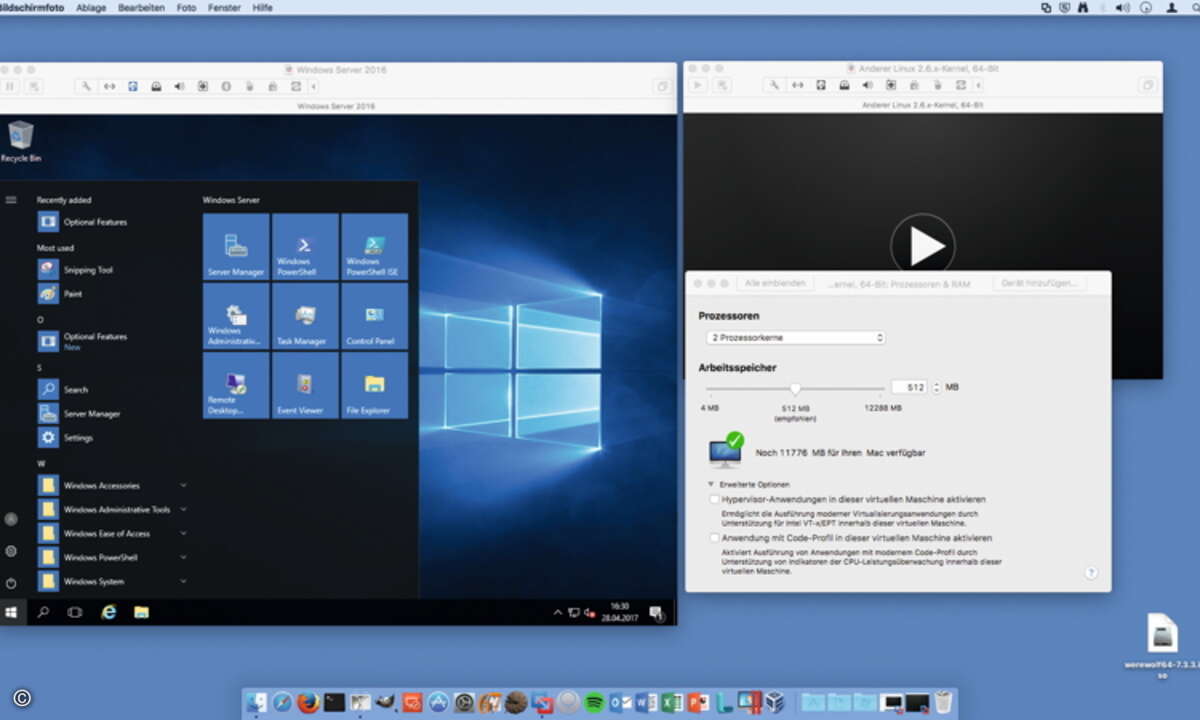This screenshot has height=720, width=1200.
Task: Click the memory stepper arrows
Action: pyautogui.click(x=936, y=387)
